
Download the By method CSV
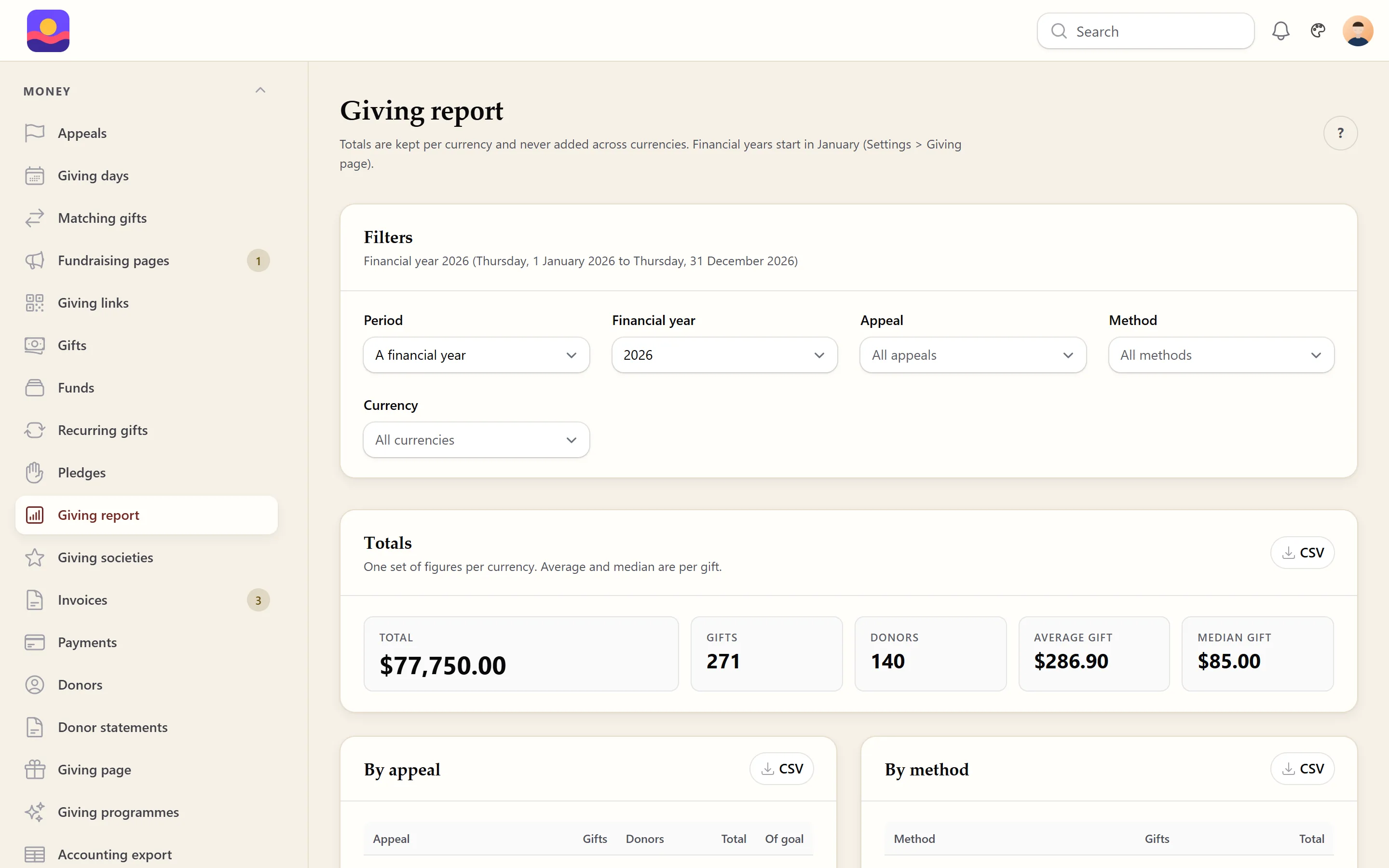[x=1302, y=769]
